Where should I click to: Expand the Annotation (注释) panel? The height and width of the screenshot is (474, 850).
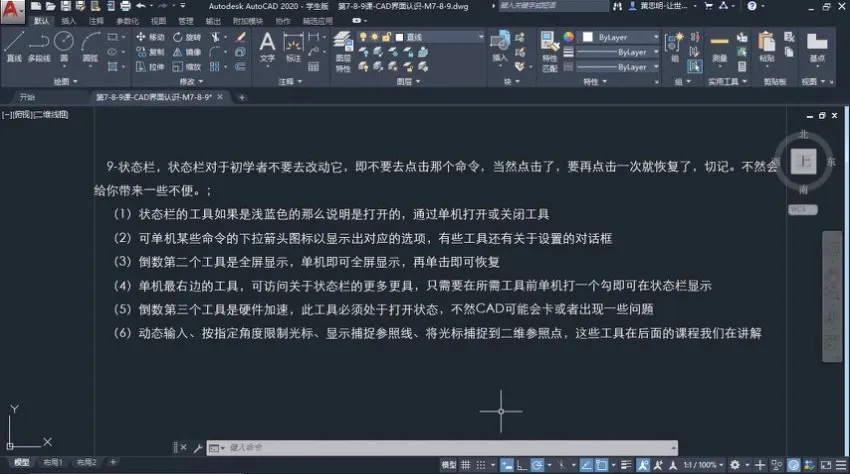tap(290, 81)
